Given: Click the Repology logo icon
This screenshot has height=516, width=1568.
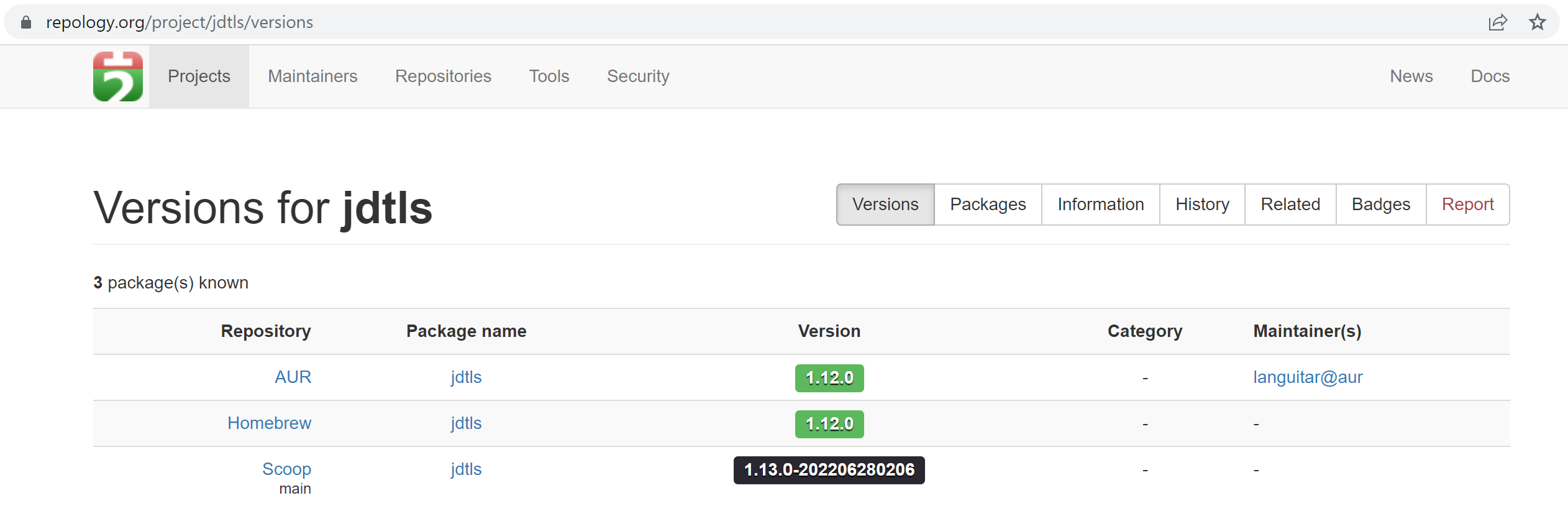Looking at the screenshot, I should coord(118,76).
